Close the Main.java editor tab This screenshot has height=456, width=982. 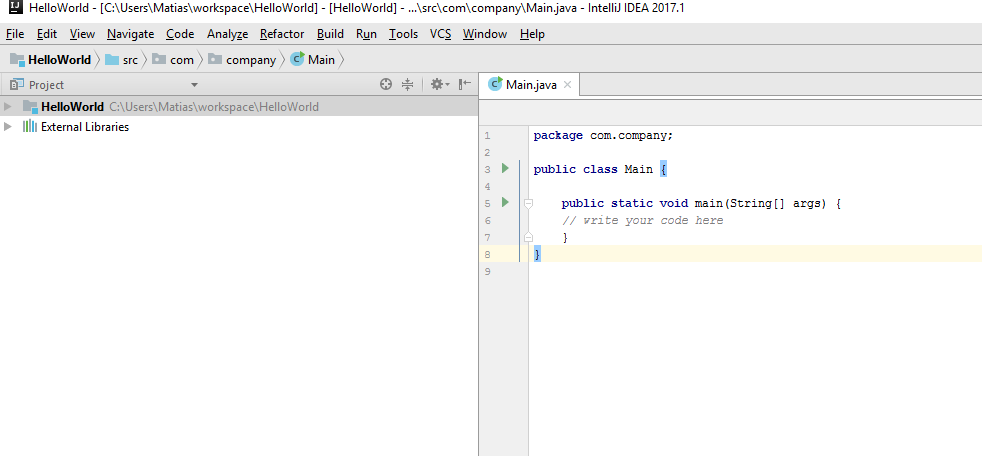coord(567,85)
